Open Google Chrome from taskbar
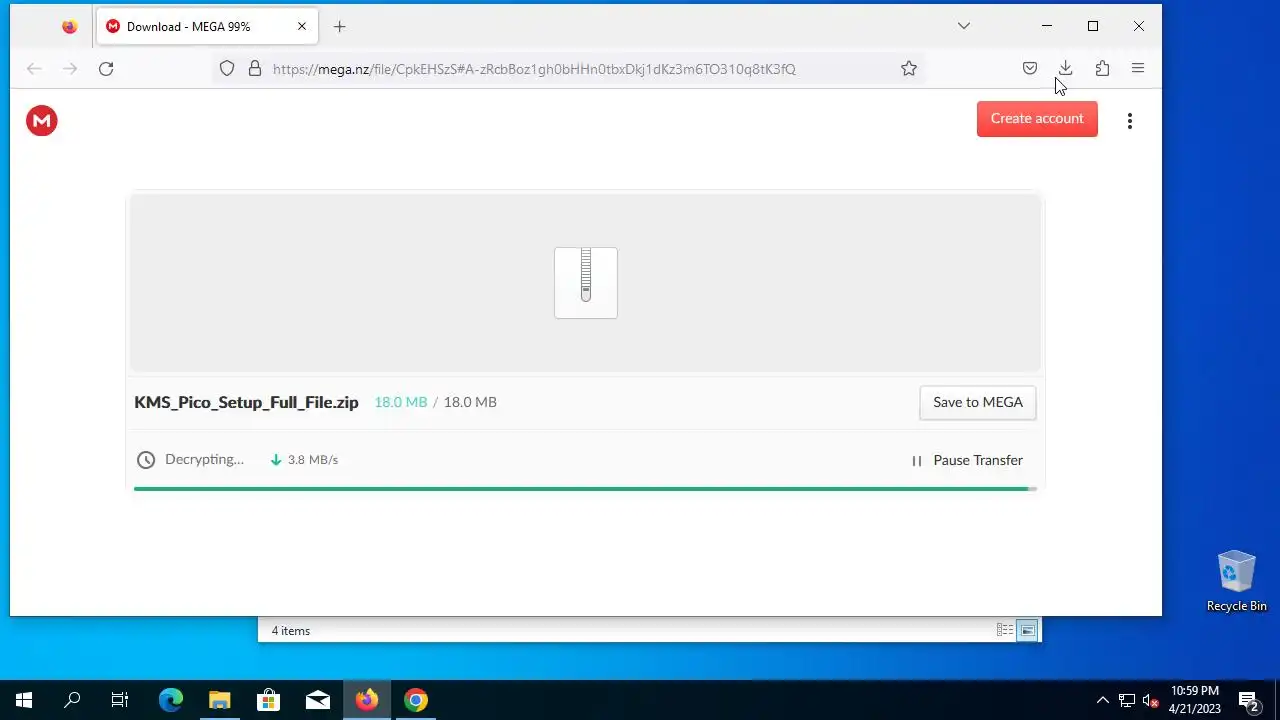Viewport: 1280px width, 720px height. pos(416,700)
